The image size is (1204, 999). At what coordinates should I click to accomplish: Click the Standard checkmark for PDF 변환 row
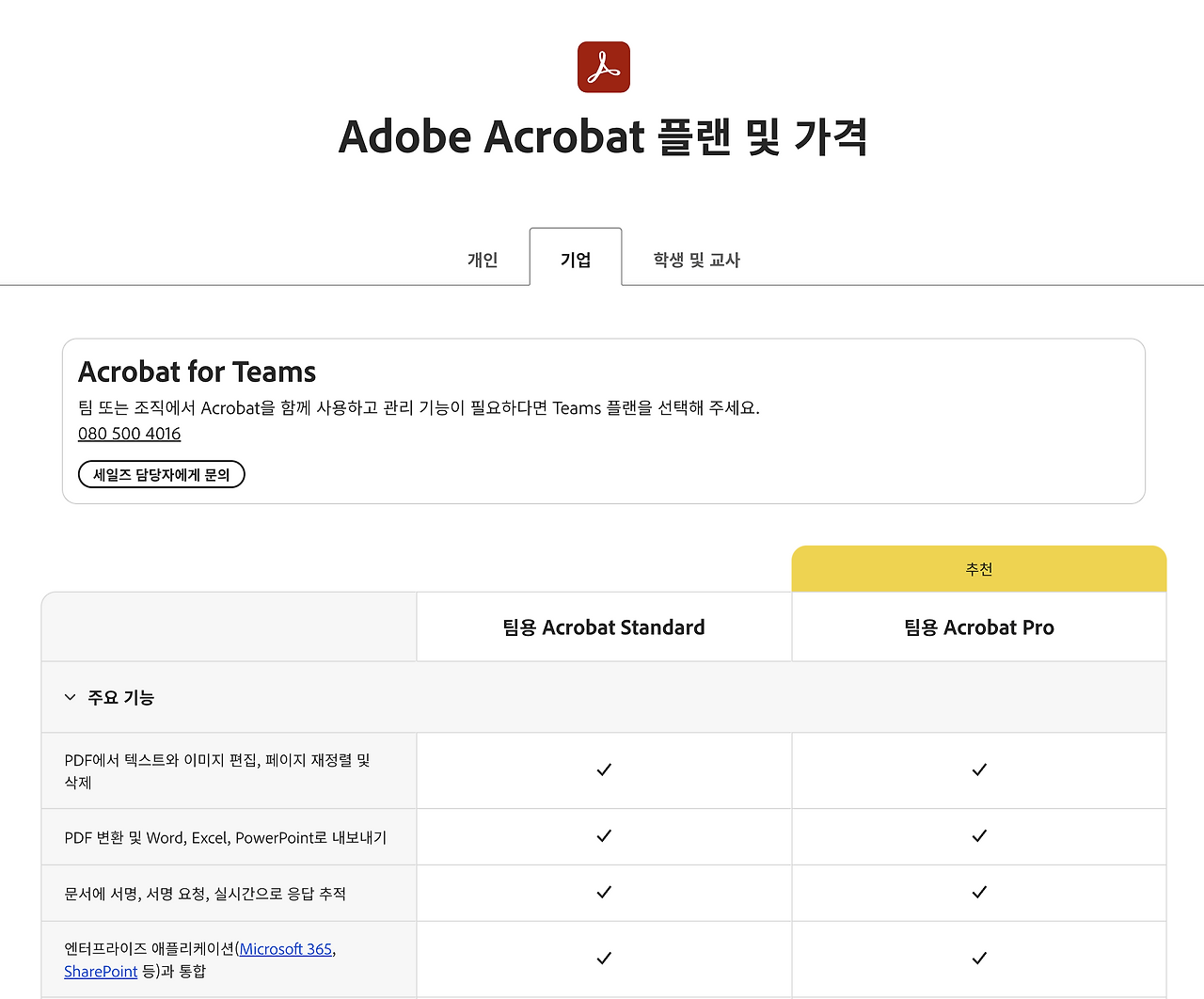click(x=604, y=835)
